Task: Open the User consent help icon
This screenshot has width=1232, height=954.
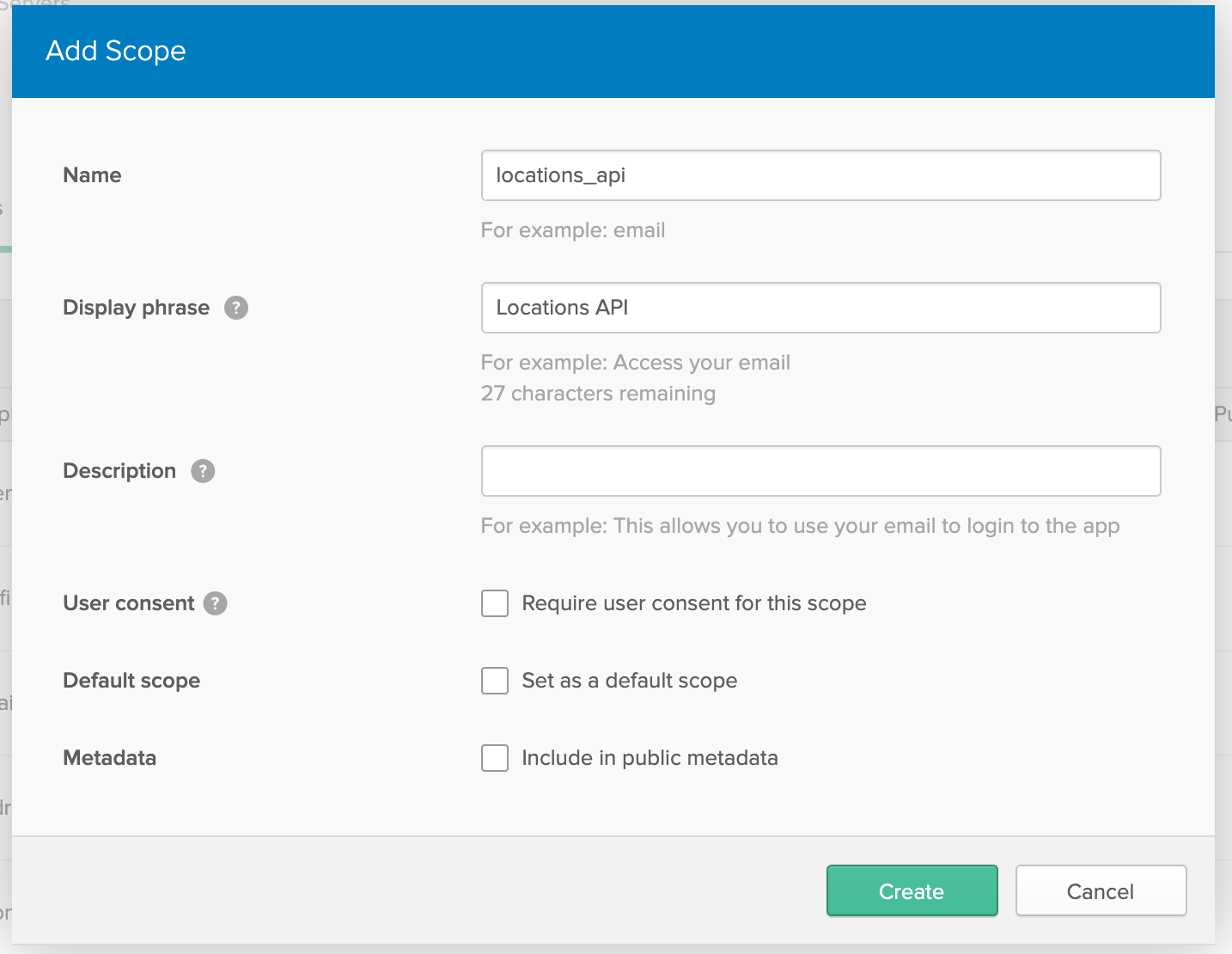Action: pyautogui.click(x=215, y=603)
